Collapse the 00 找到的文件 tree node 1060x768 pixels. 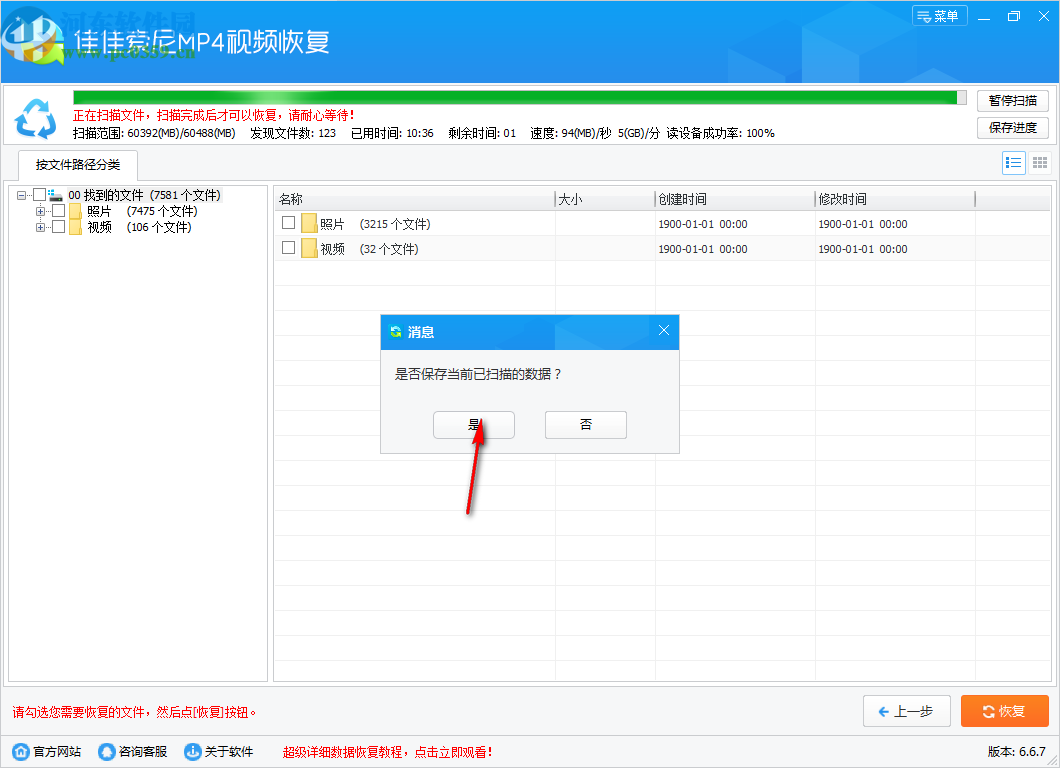tap(22, 195)
